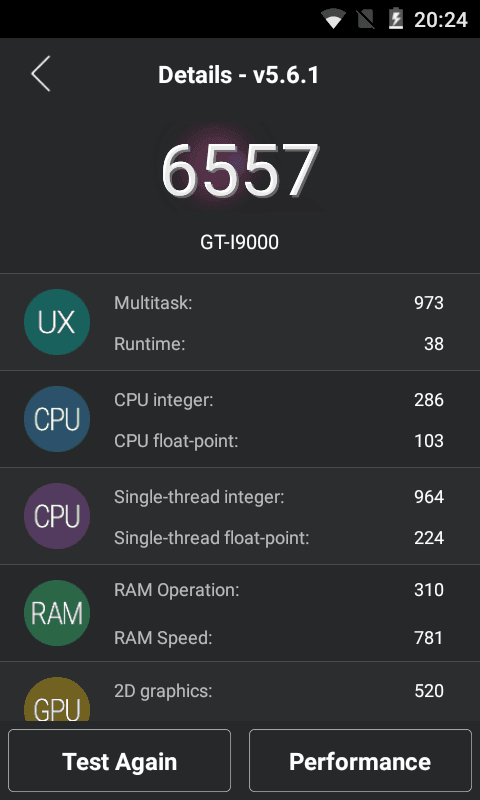Image resolution: width=480 pixels, height=800 pixels.
Task: Tap the teal UX circle icon
Action: (x=57, y=322)
